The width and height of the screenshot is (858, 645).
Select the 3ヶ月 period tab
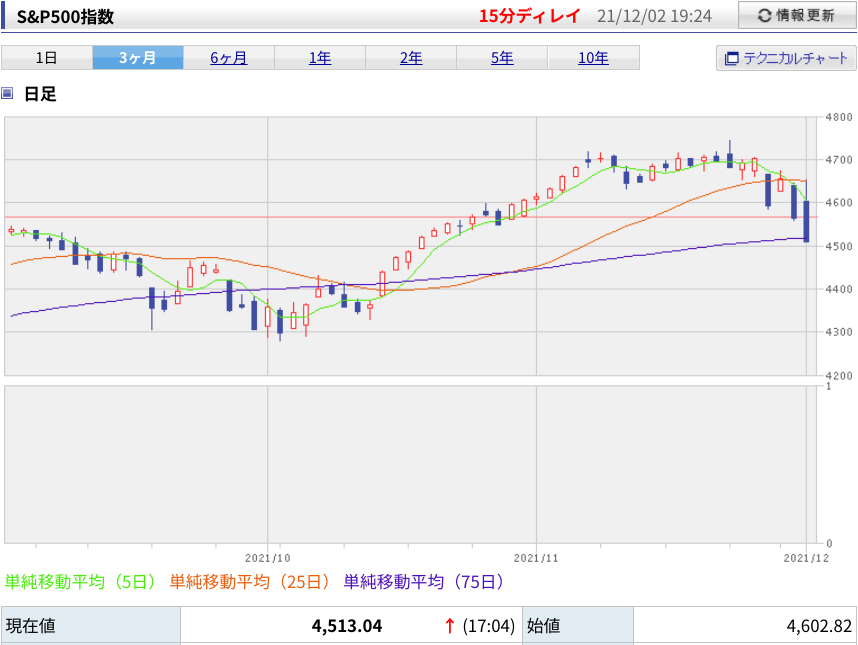(x=138, y=57)
